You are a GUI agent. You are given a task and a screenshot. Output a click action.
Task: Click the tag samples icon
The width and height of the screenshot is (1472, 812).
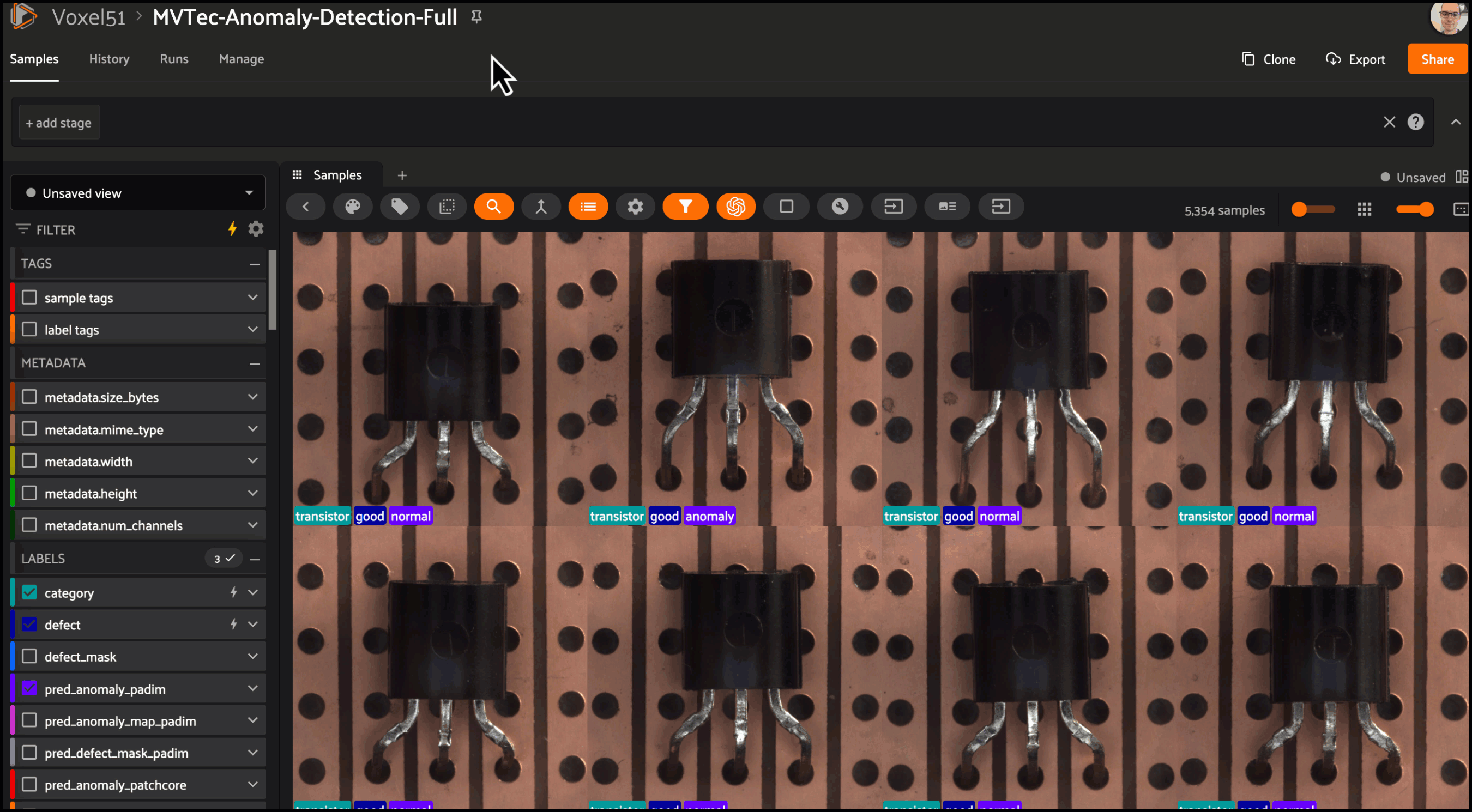(x=400, y=207)
